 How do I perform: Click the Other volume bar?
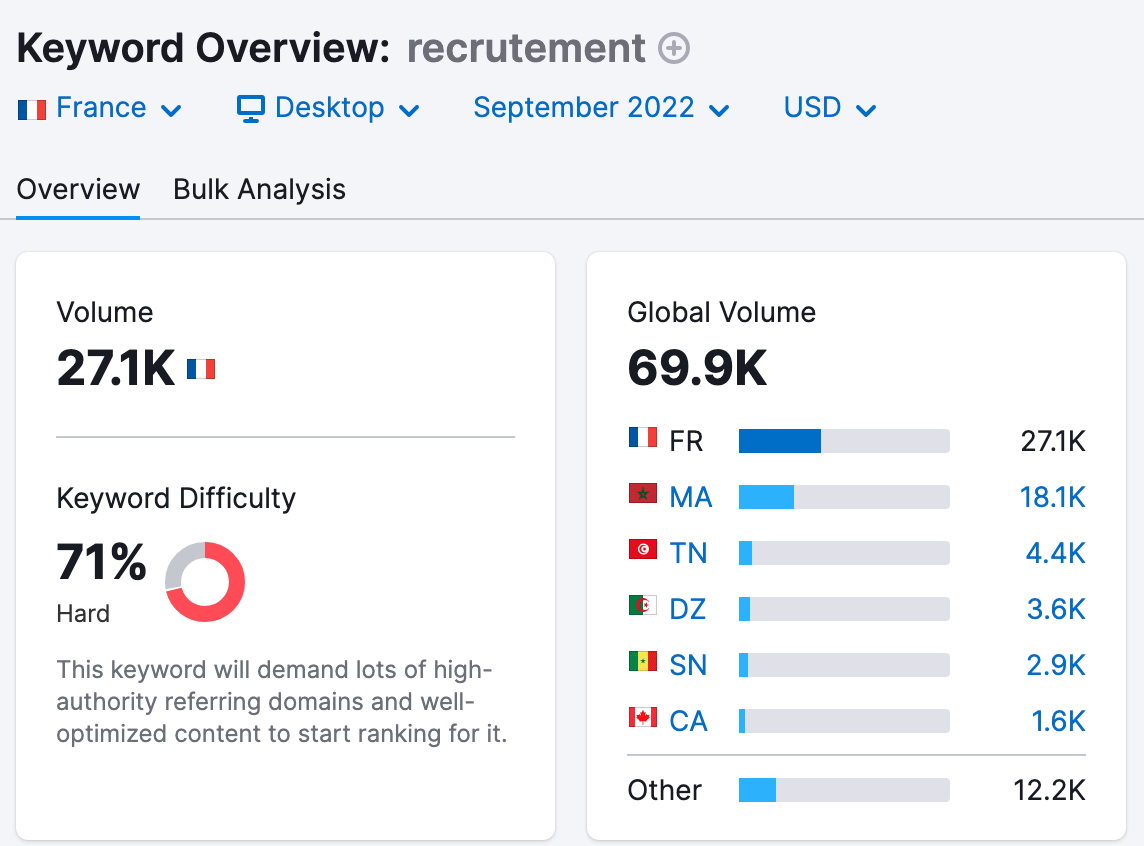[x=843, y=790]
